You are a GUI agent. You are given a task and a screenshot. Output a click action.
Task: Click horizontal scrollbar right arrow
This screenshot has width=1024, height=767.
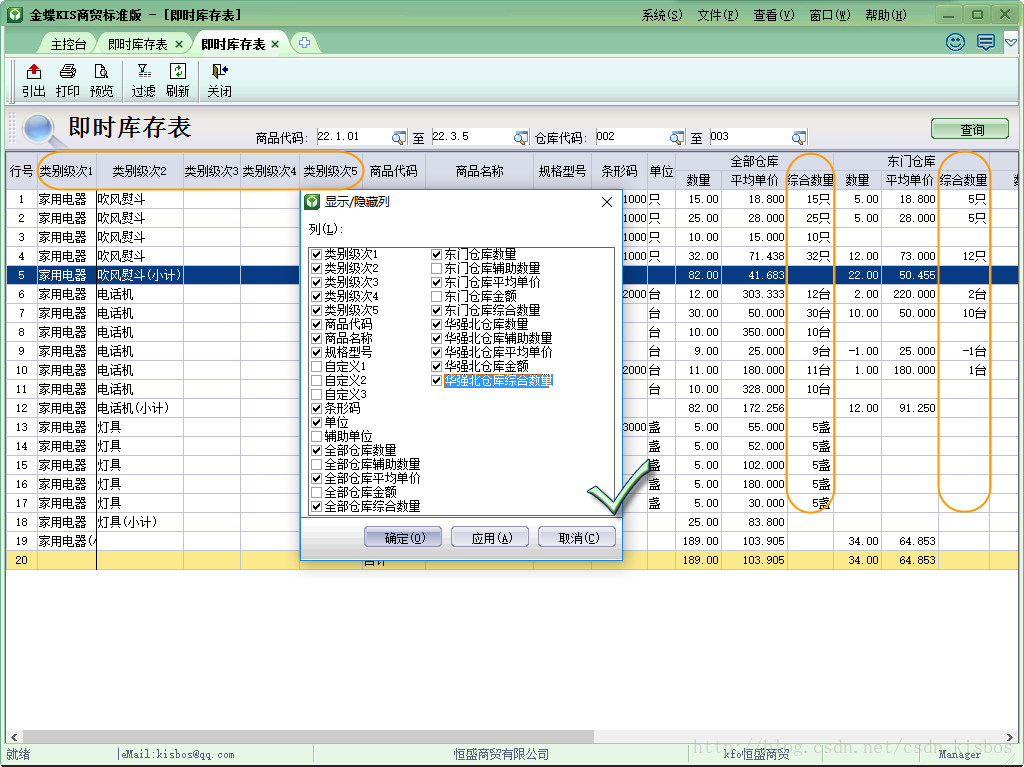coord(1010,737)
